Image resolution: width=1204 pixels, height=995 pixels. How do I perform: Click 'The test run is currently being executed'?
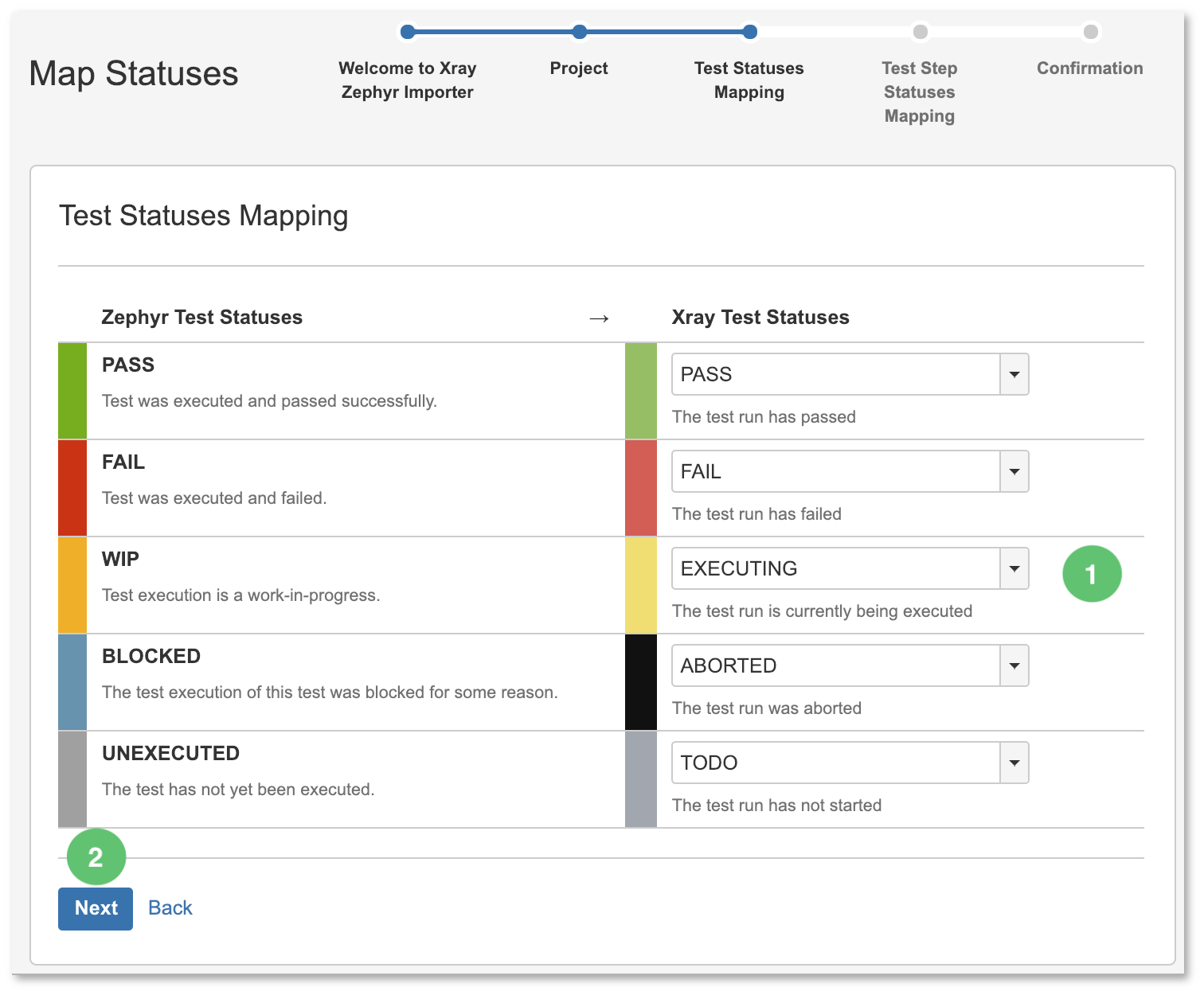tap(823, 611)
